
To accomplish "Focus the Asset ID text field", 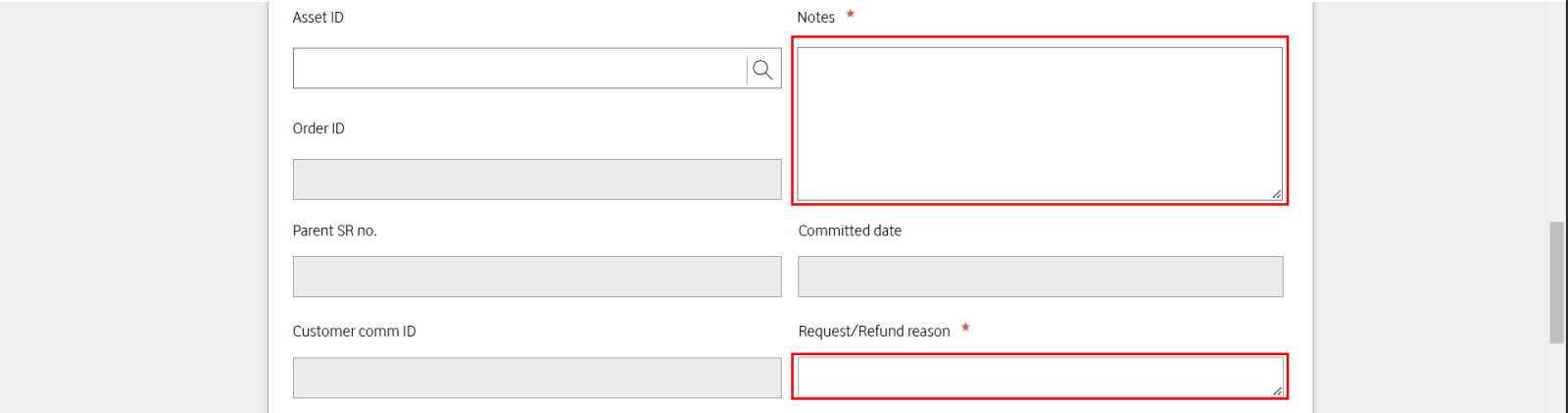I will (519, 69).
